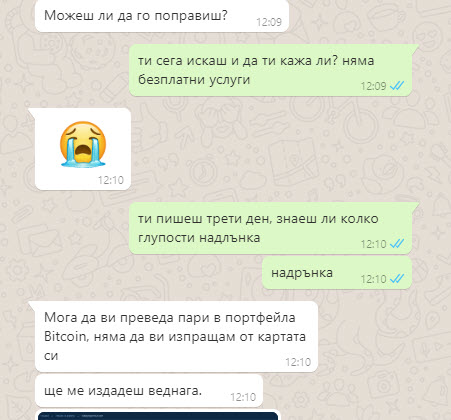Image resolution: width=451 pixels, height=420 pixels.
Task: Select 'ще ме издадеш веднага.' message
Action: tap(149, 391)
